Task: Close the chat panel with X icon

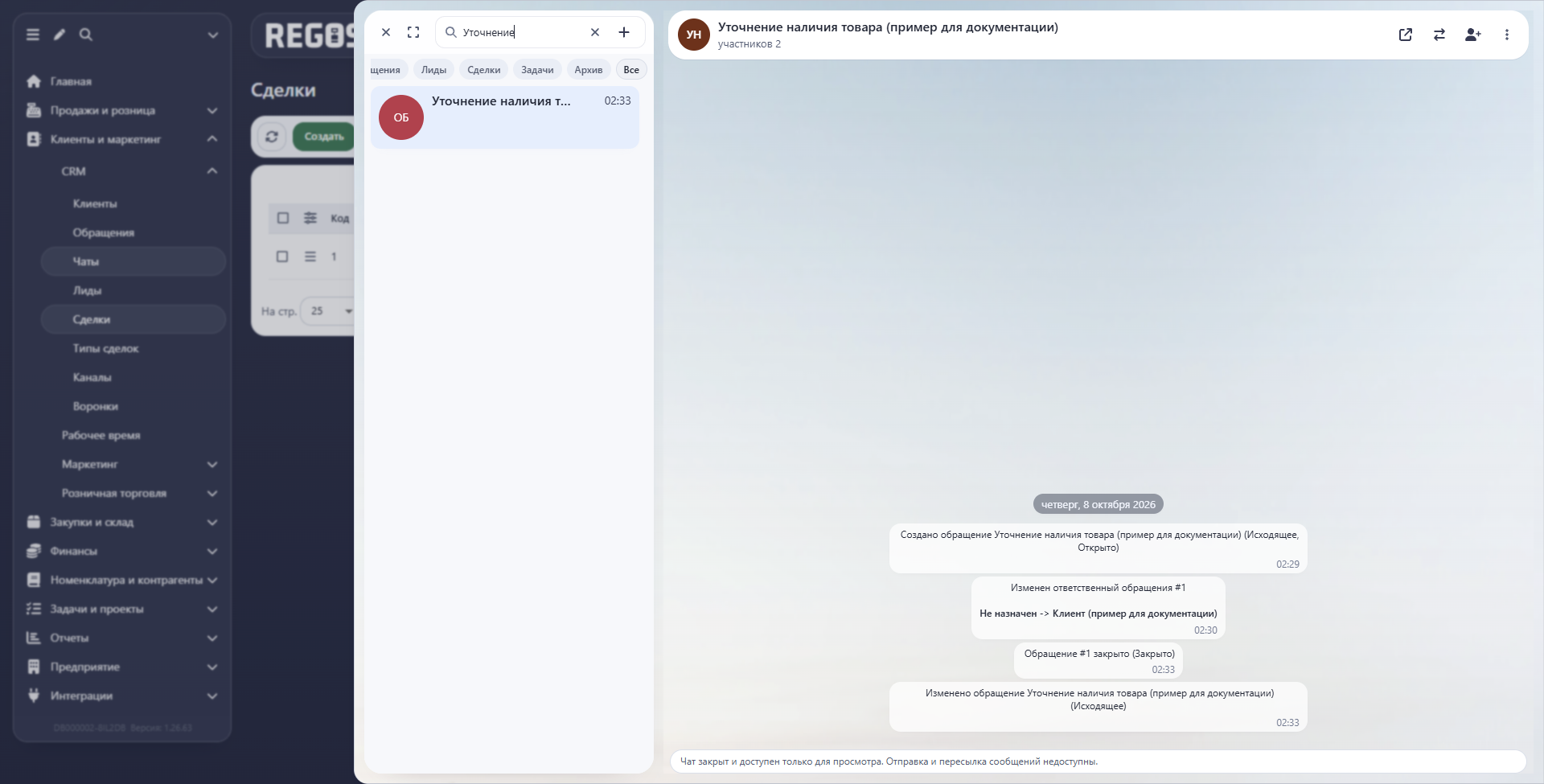Action: pos(386,32)
